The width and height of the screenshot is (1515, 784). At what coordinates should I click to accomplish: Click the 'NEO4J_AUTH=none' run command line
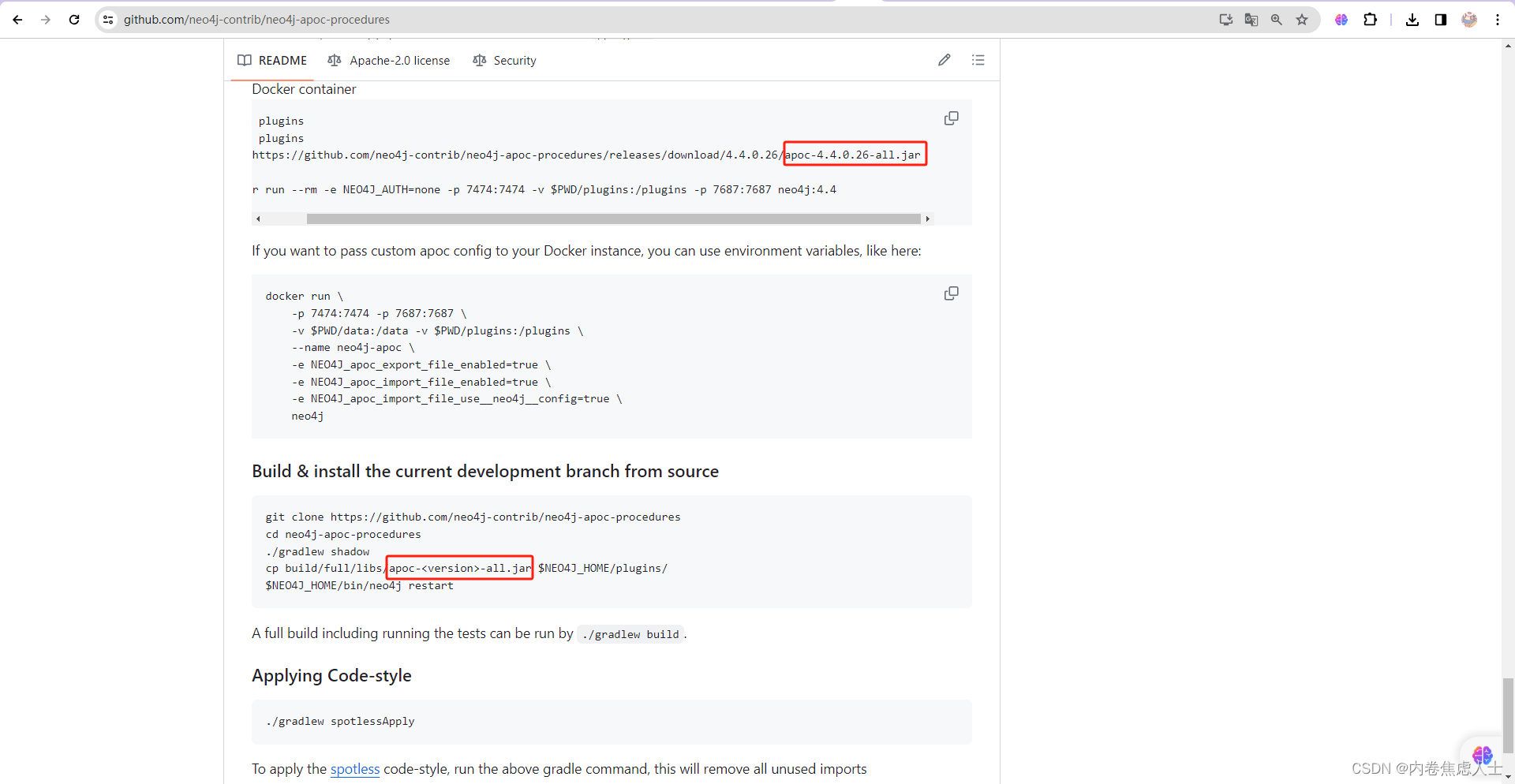pyautogui.click(x=544, y=190)
